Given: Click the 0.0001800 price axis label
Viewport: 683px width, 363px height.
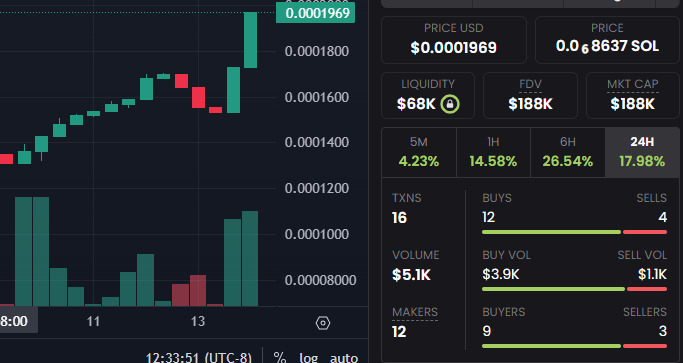Looking at the screenshot, I should point(317,51).
